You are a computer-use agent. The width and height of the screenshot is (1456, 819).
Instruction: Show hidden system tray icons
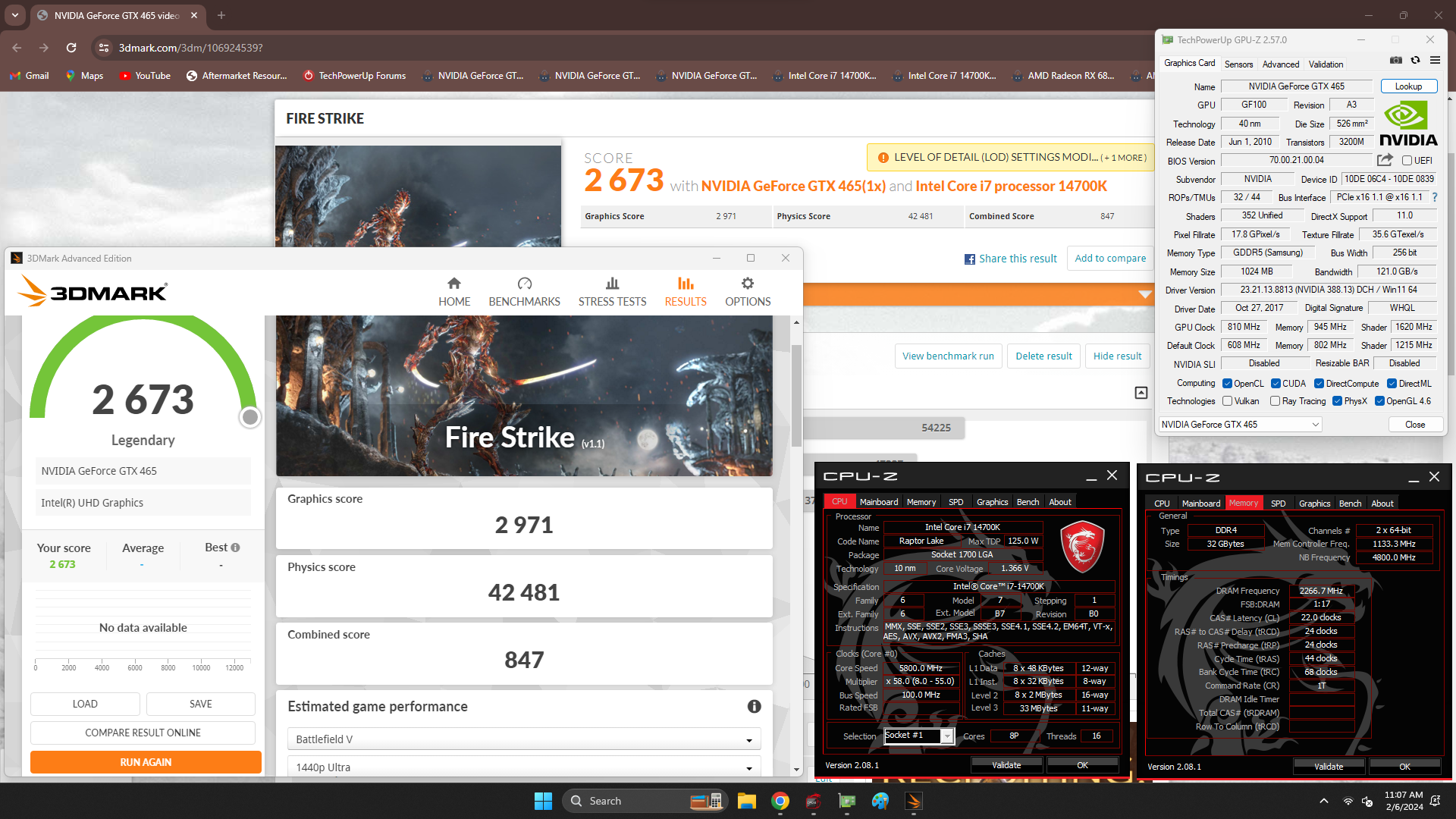(1324, 801)
